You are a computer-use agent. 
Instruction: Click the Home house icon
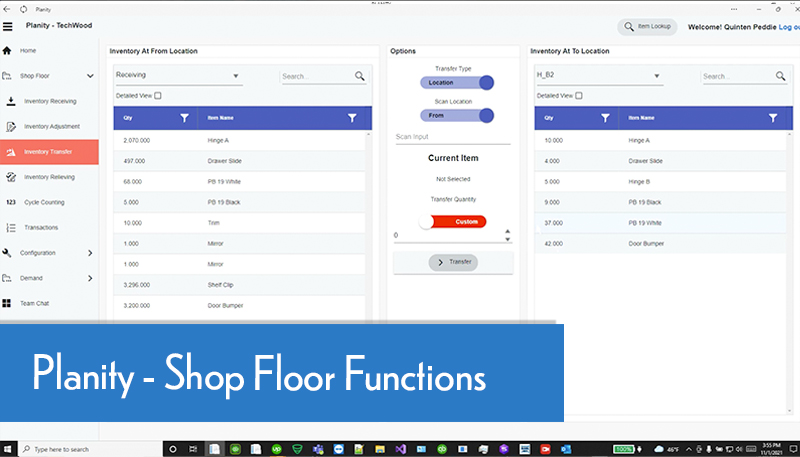click(x=7, y=50)
